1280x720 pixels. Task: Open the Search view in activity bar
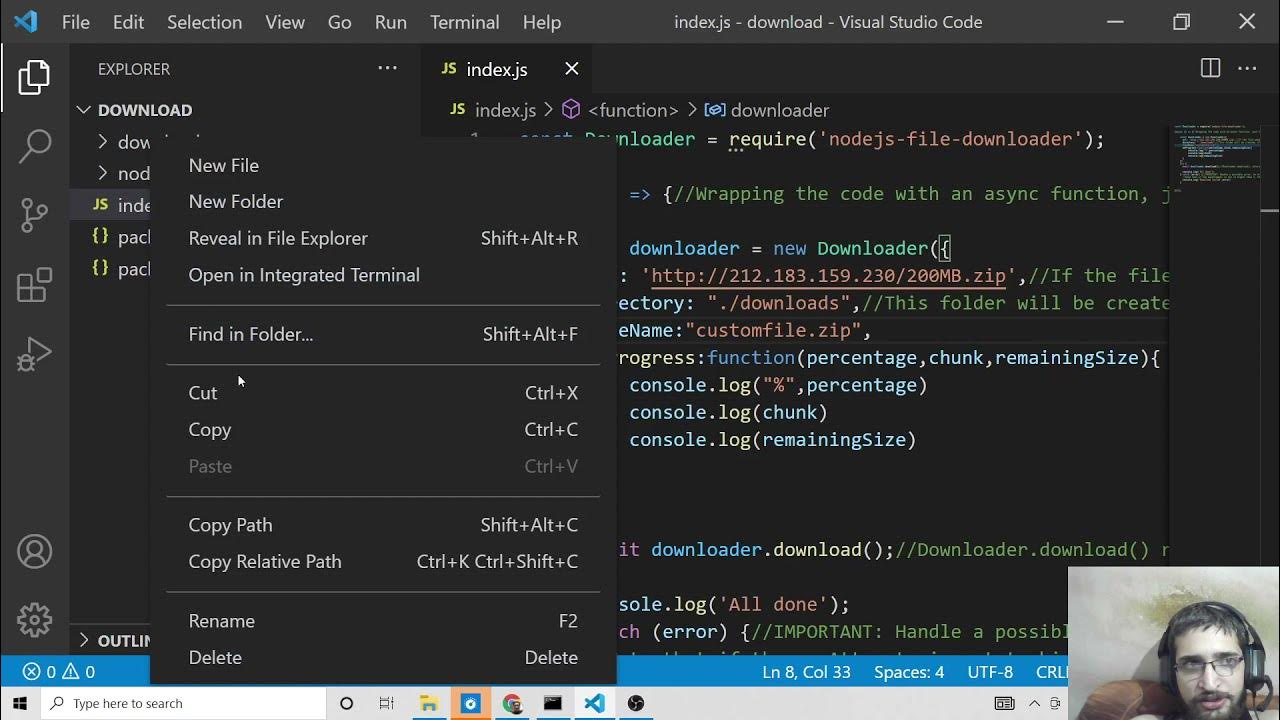[x=34, y=146]
